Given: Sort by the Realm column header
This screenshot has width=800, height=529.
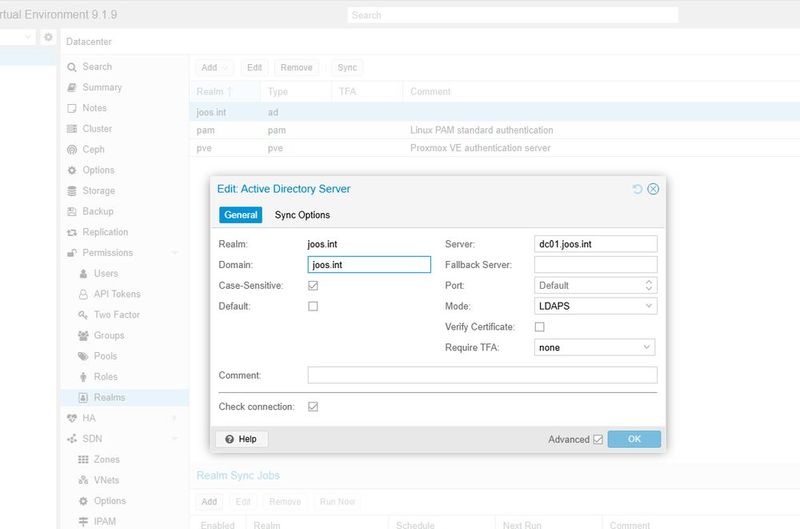Looking at the screenshot, I should coord(224,92).
